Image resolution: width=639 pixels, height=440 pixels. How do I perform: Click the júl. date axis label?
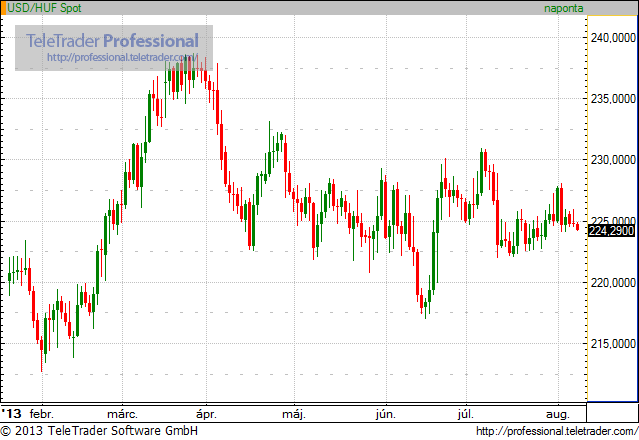(x=465, y=414)
